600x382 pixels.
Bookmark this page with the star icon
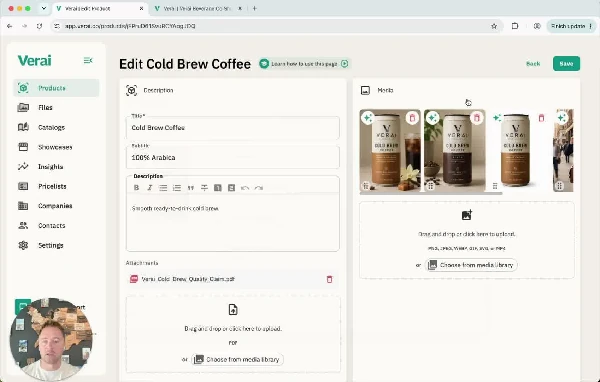pos(494,26)
